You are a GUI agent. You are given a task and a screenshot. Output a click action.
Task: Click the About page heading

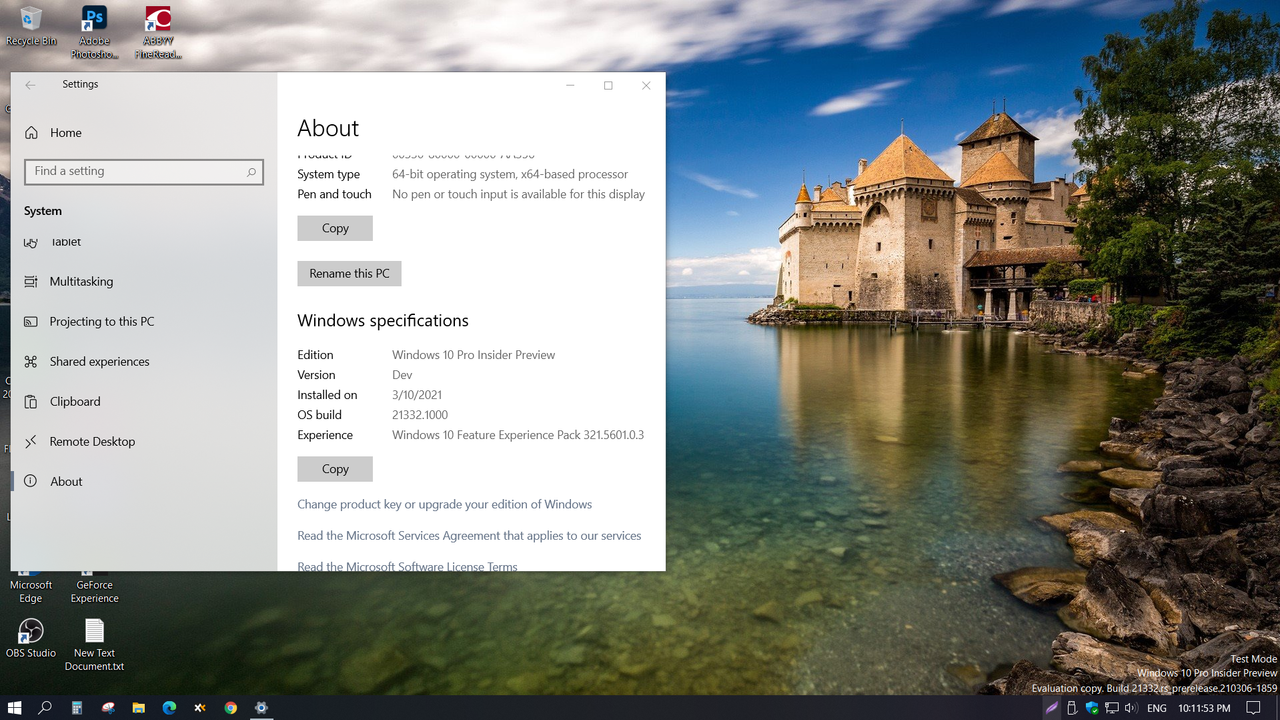tap(328, 128)
